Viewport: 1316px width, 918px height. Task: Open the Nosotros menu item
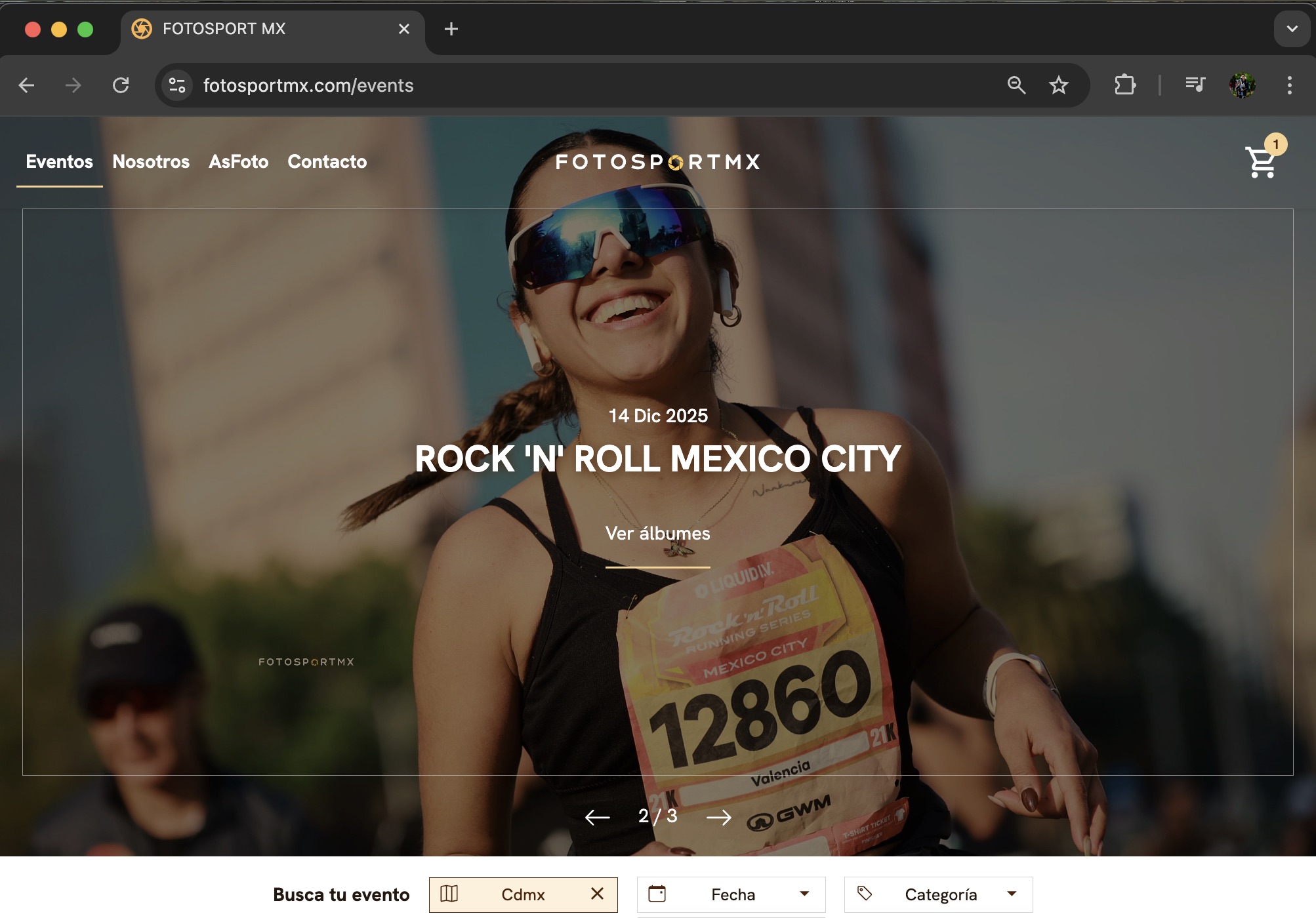pyautogui.click(x=151, y=162)
